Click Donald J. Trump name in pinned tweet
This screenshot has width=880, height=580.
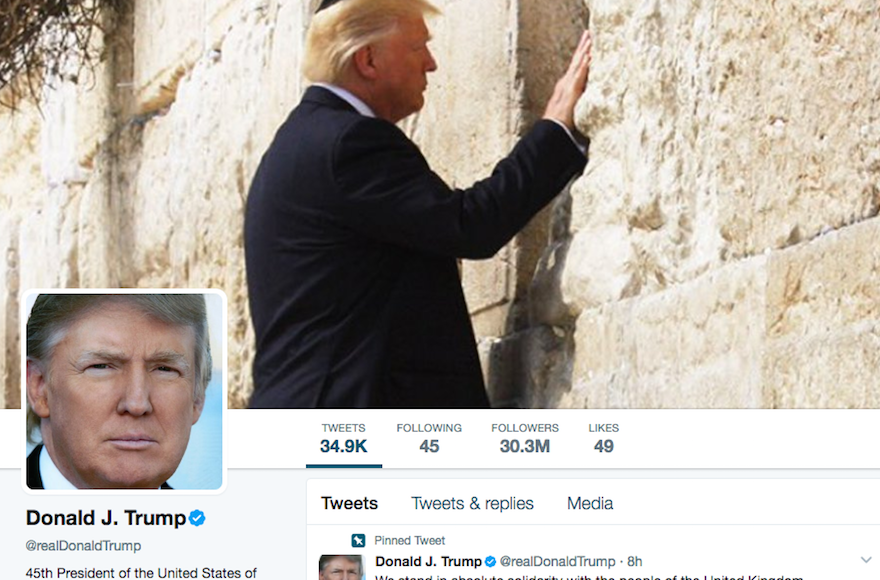tap(428, 561)
